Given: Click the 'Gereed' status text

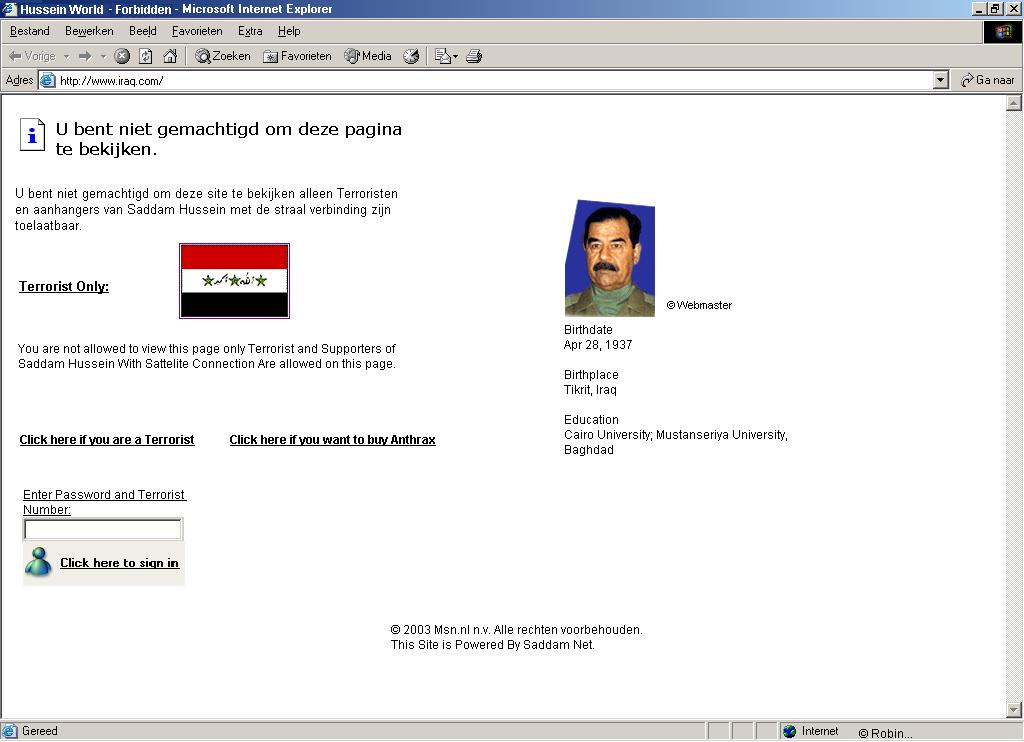Looking at the screenshot, I should 40,732.
